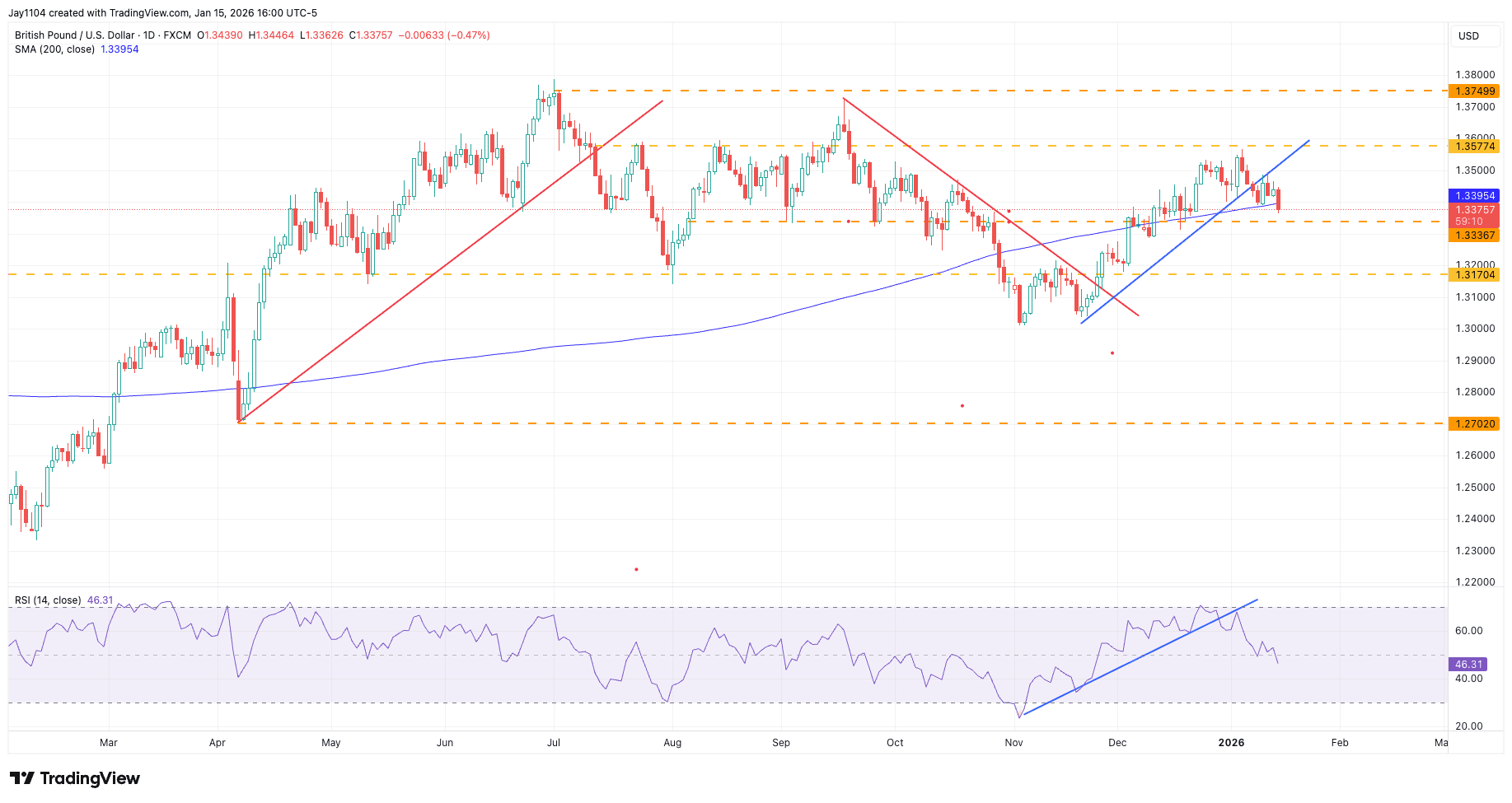Select the 2026 label on the time axis
Screen dimensions: 1512x803
(1232, 742)
